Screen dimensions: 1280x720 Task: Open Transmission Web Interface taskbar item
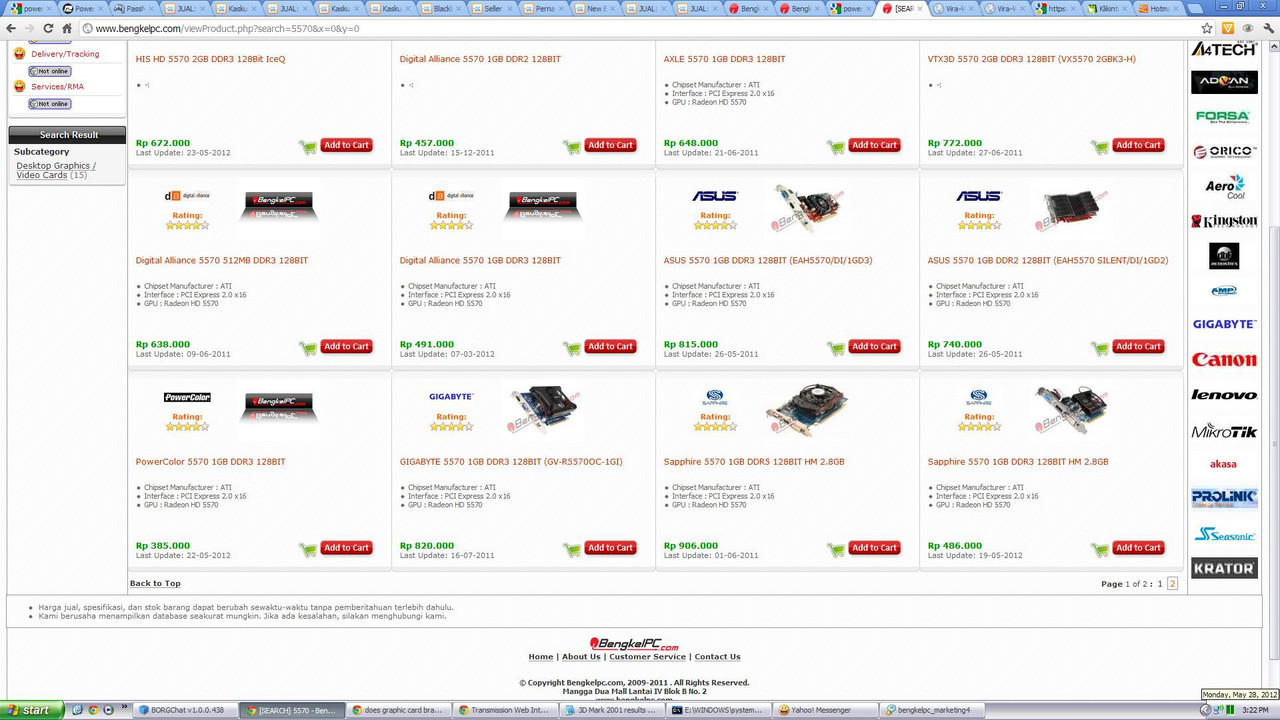[x=505, y=710]
